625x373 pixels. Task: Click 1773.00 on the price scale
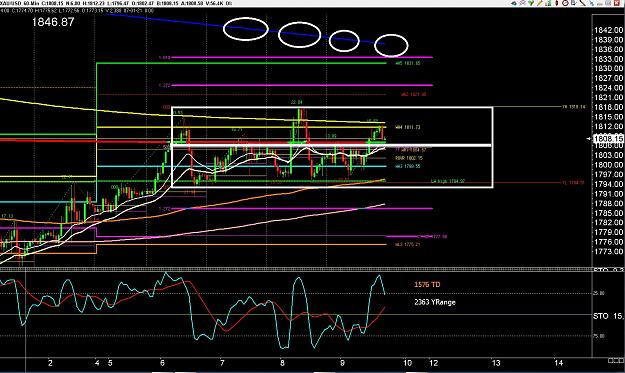tap(608, 252)
